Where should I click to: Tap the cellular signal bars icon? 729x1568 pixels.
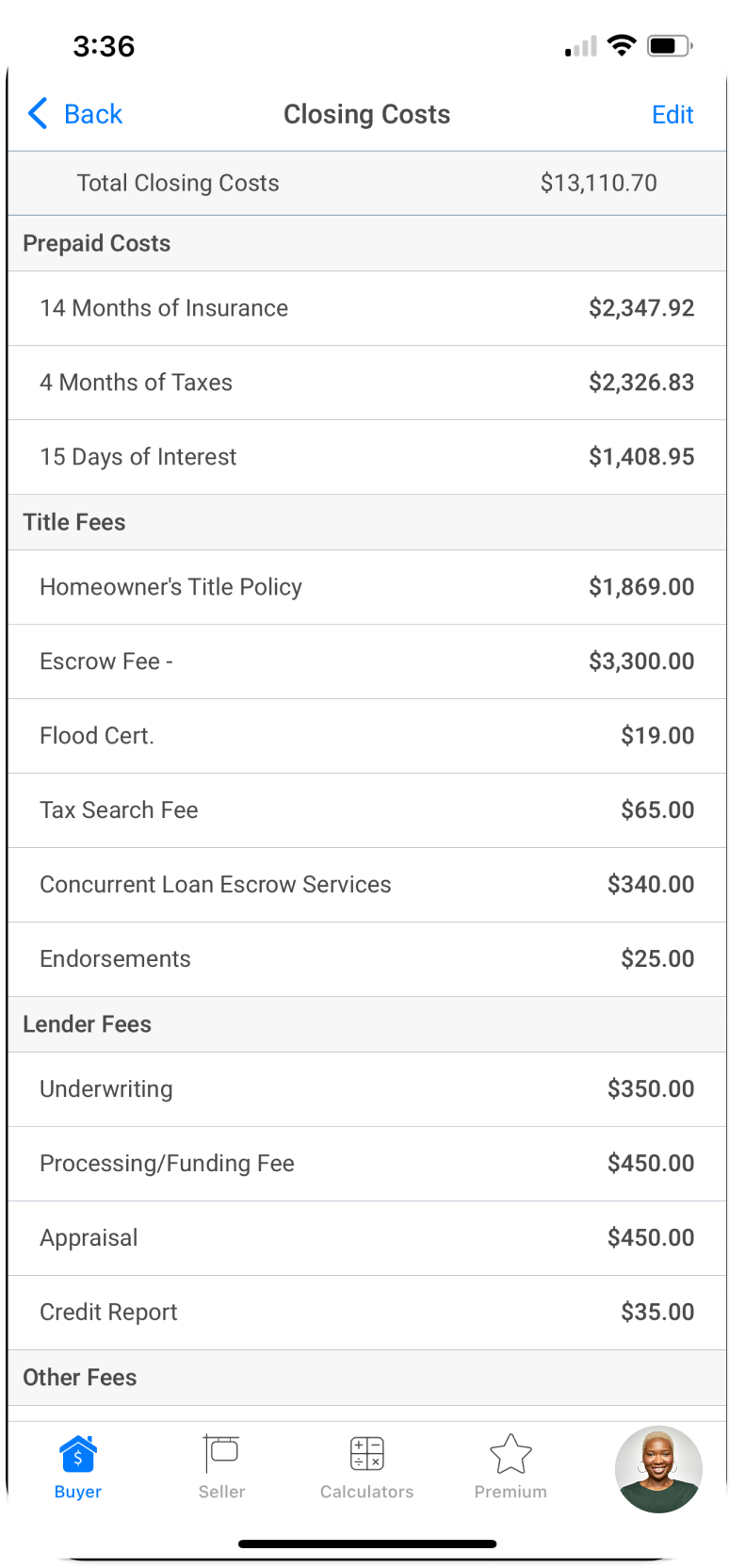pos(581,47)
